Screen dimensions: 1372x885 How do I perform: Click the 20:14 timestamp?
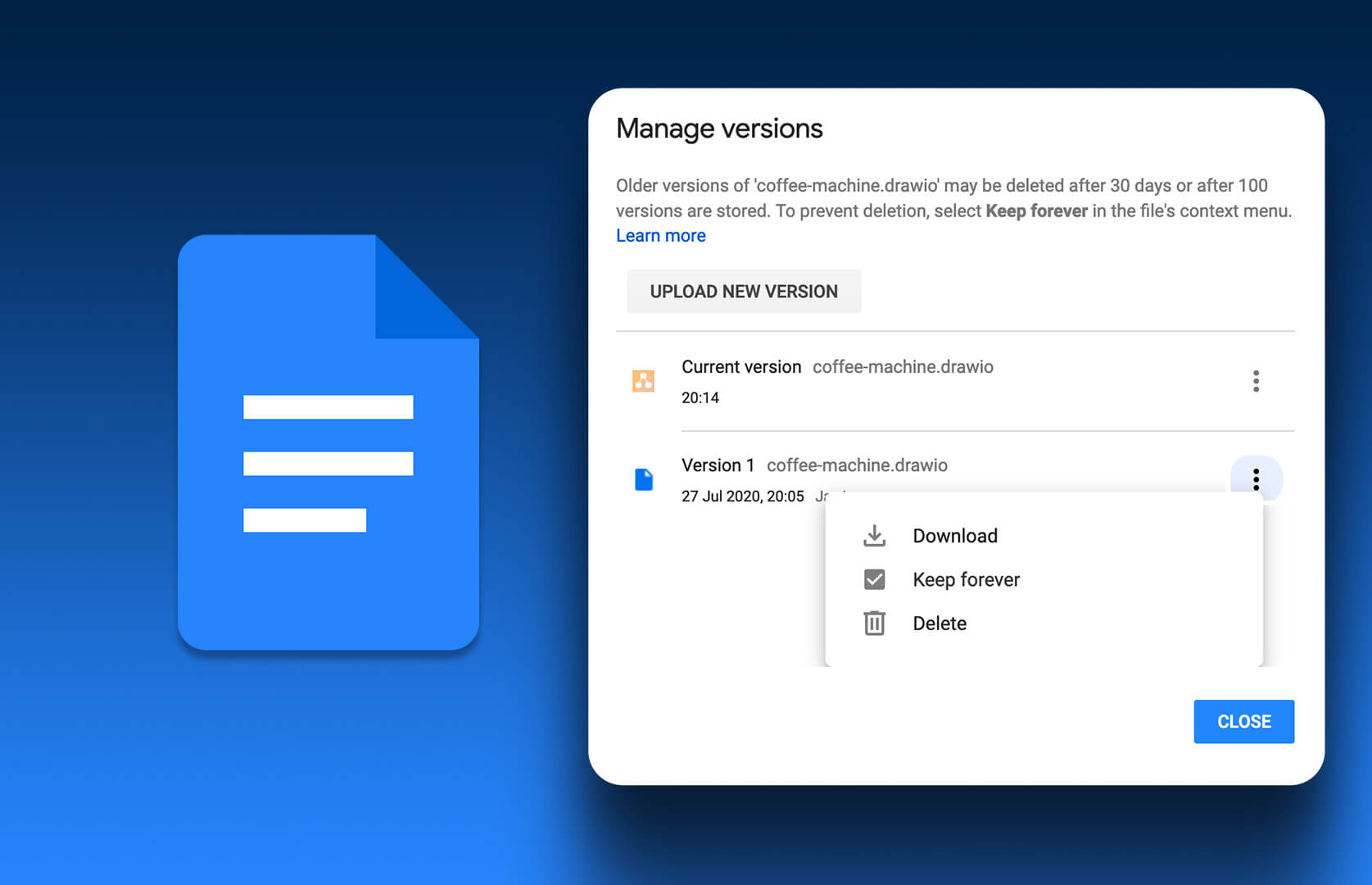700,398
